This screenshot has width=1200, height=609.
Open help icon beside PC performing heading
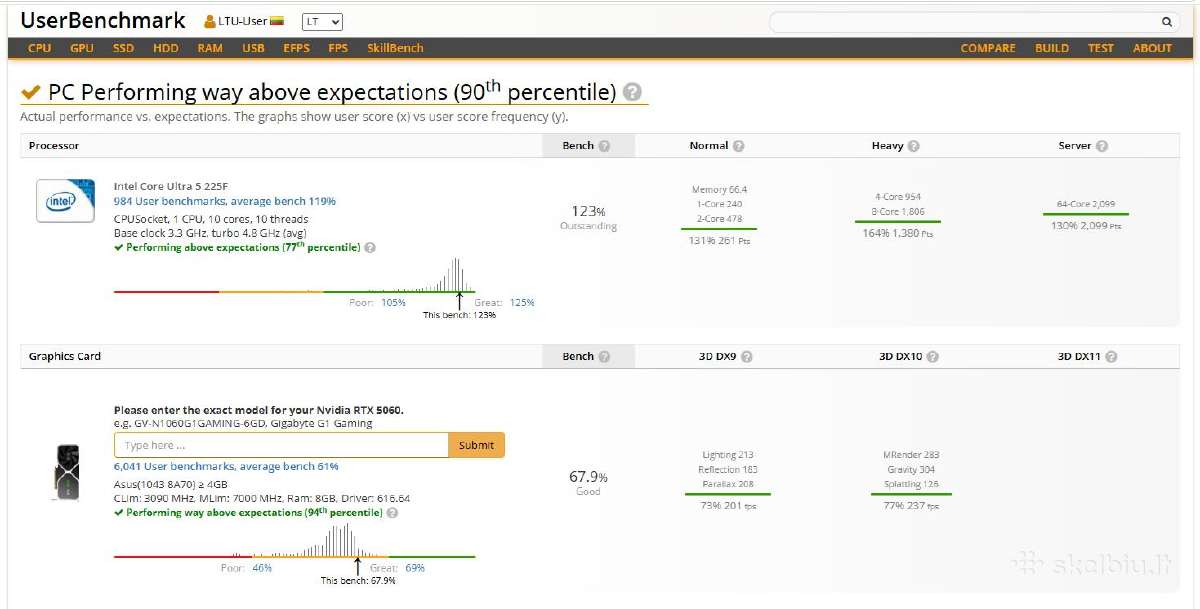632,92
